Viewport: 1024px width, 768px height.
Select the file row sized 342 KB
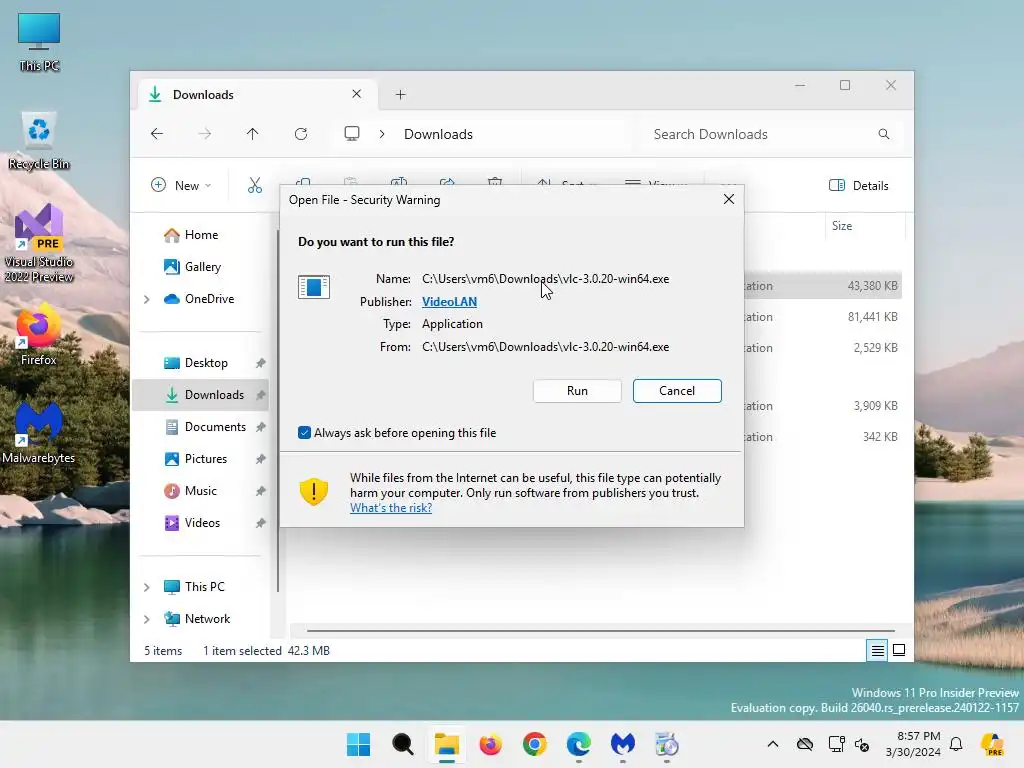coord(823,437)
